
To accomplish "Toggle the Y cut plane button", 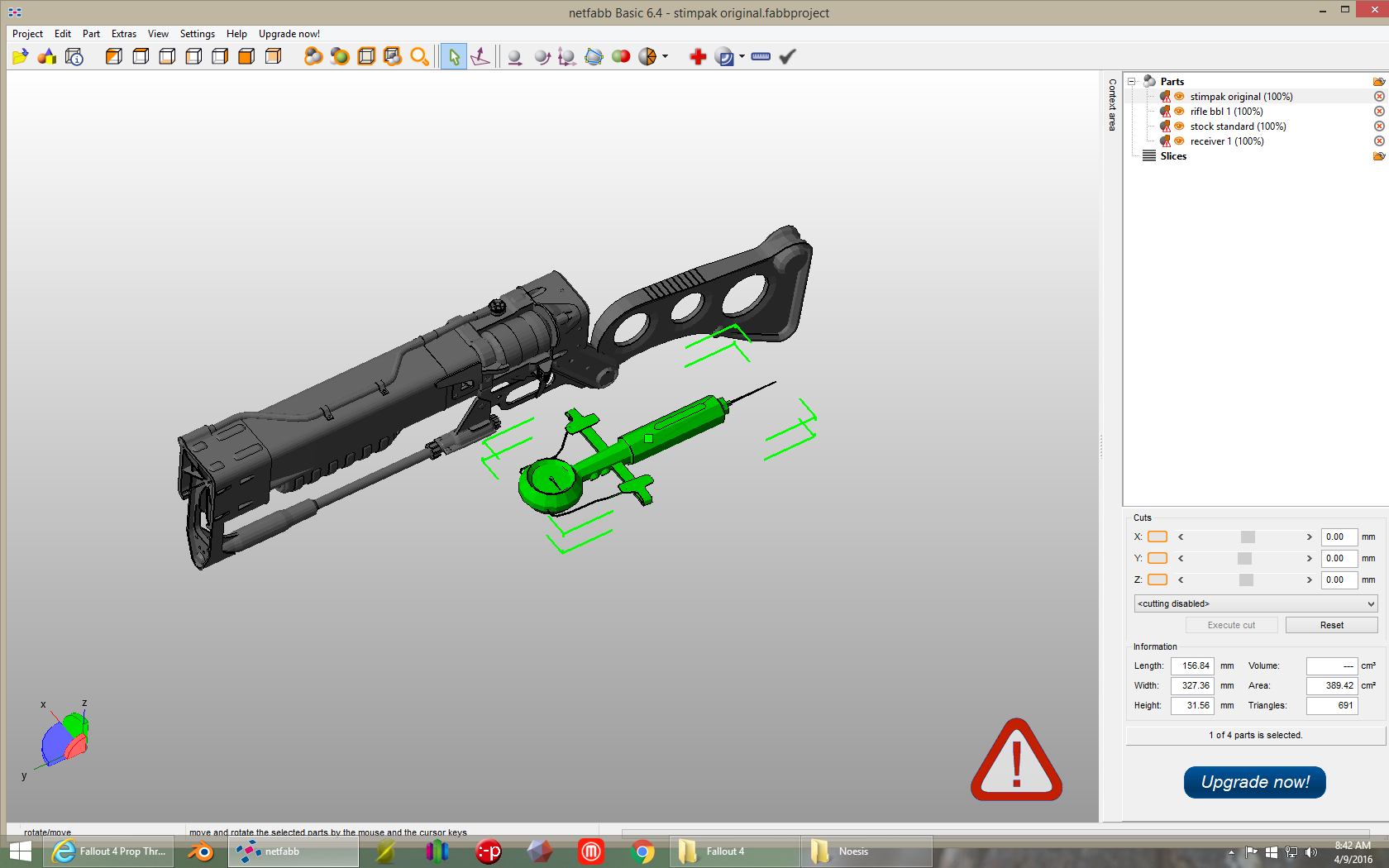I will [x=1157, y=558].
